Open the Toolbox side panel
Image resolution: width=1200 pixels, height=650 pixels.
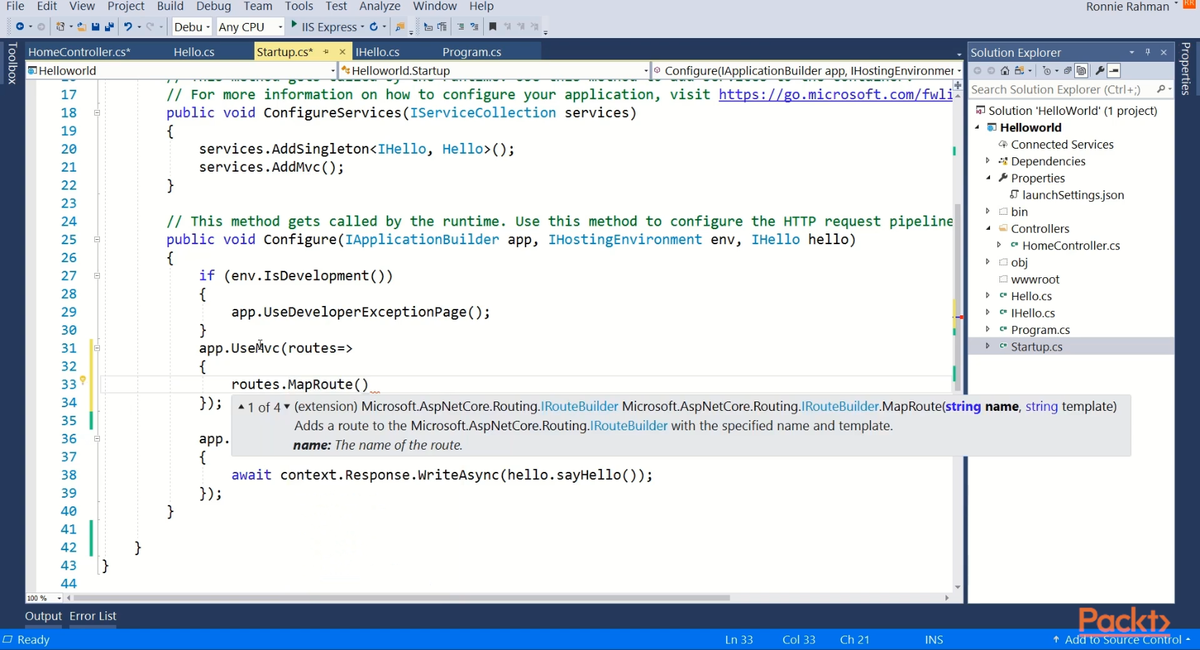click(10, 62)
